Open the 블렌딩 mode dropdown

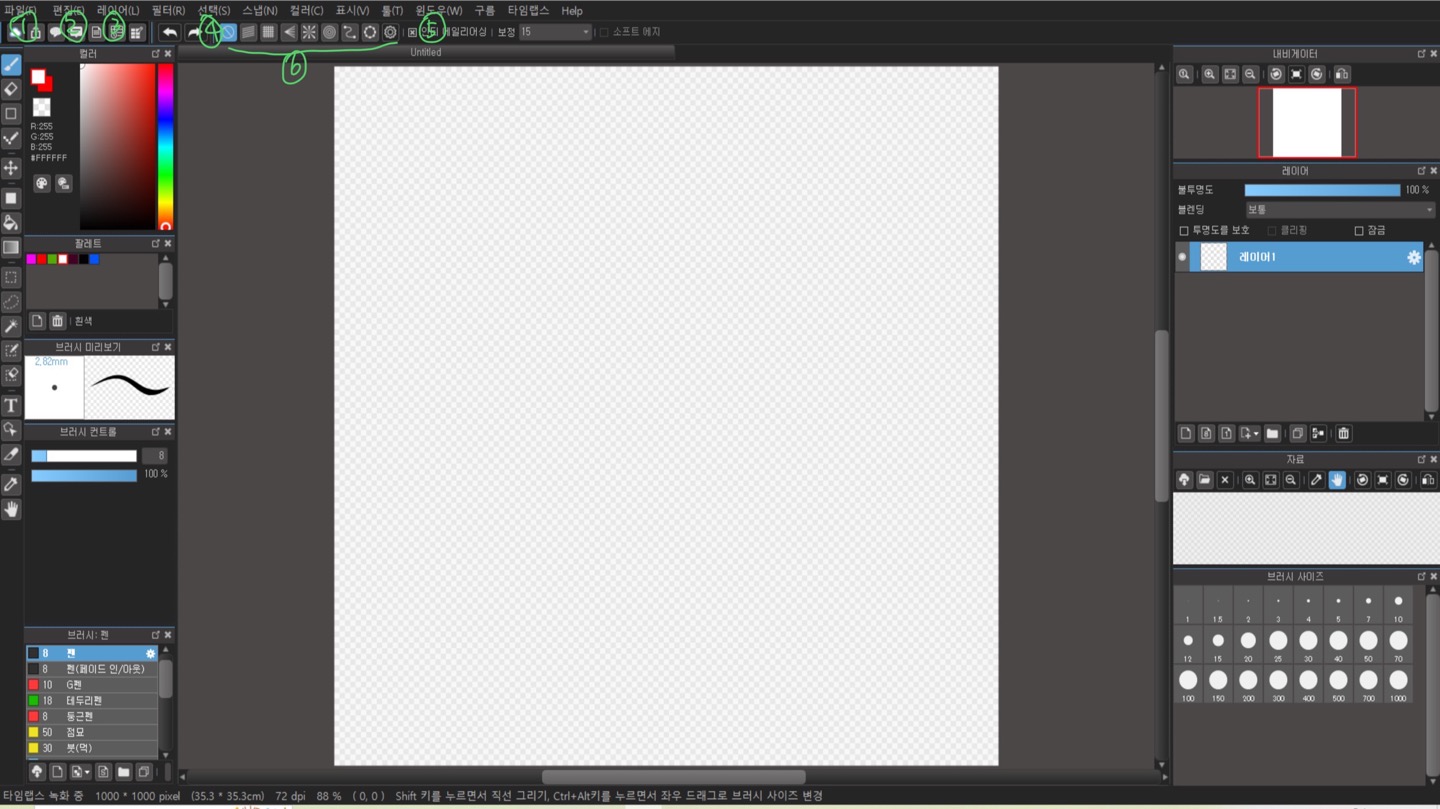point(1339,210)
